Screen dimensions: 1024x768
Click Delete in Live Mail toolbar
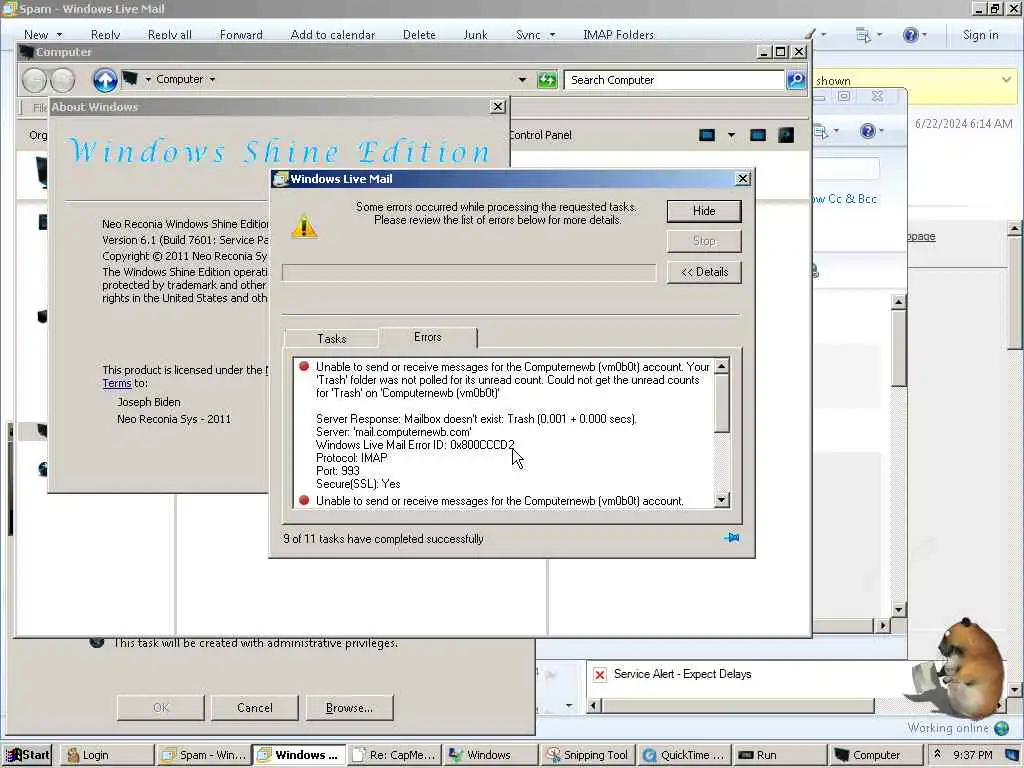tap(419, 35)
